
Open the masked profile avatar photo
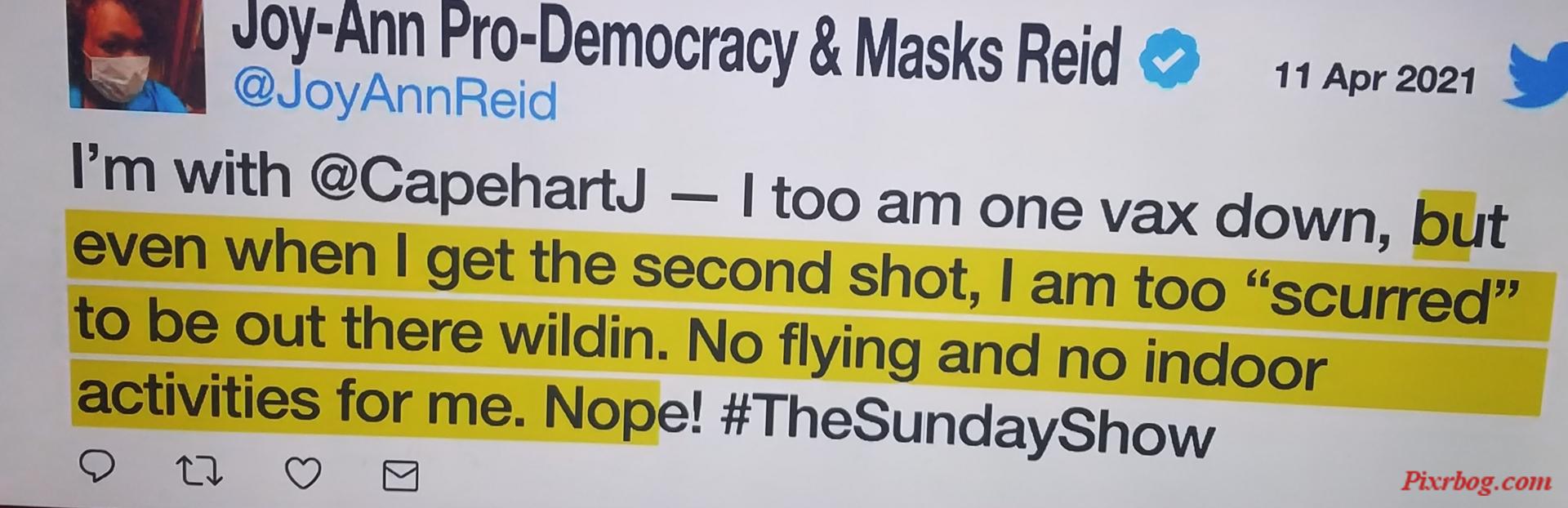[136, 54]
